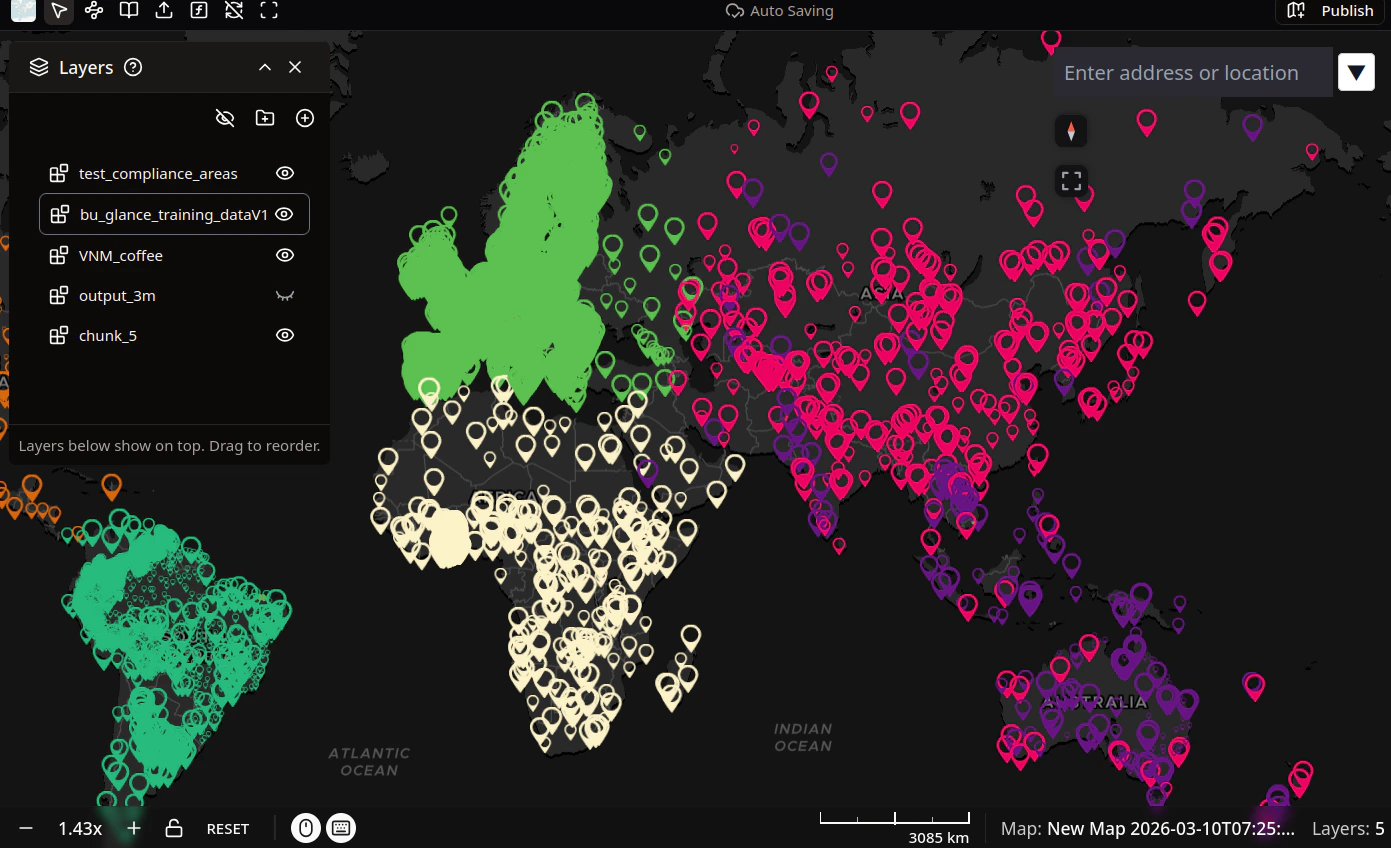Toggle keyboard navigation mode

pyautogui.click(x=341, y=828)
